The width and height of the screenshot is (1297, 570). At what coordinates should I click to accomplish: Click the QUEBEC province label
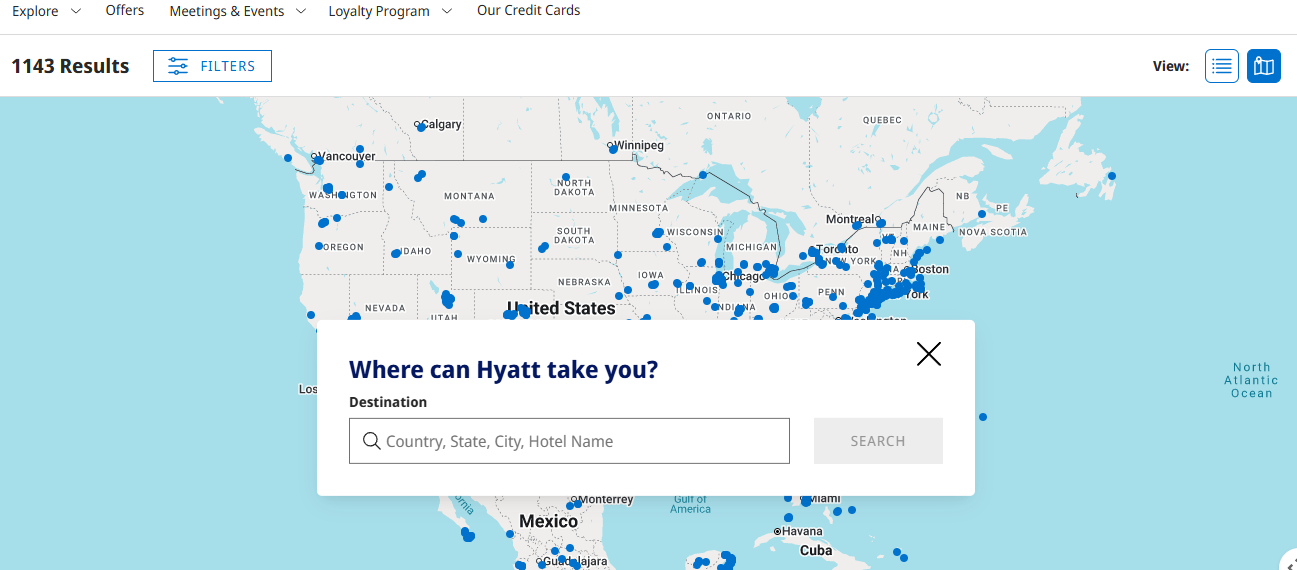882,119
